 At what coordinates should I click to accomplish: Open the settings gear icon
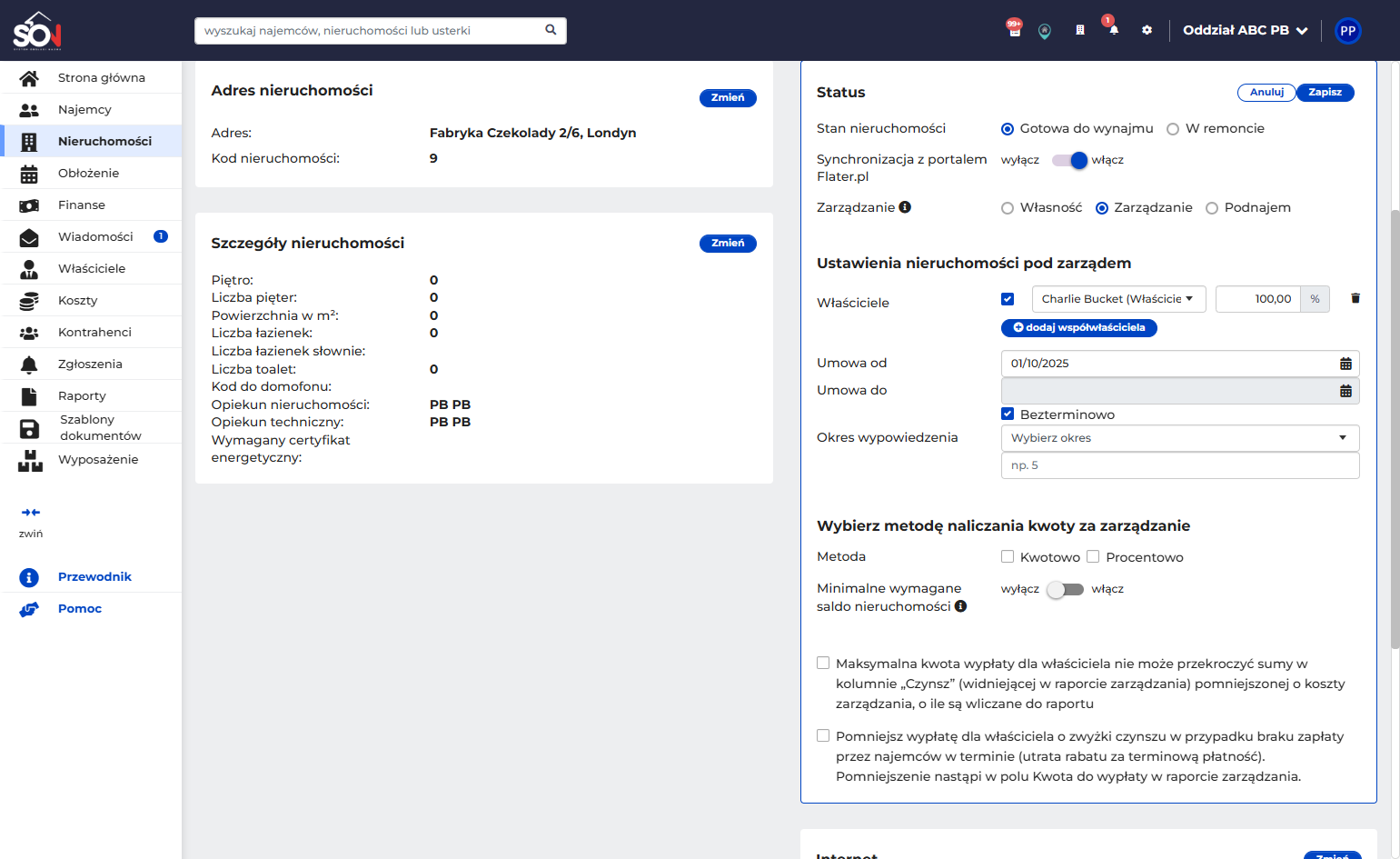[1147, 30]
